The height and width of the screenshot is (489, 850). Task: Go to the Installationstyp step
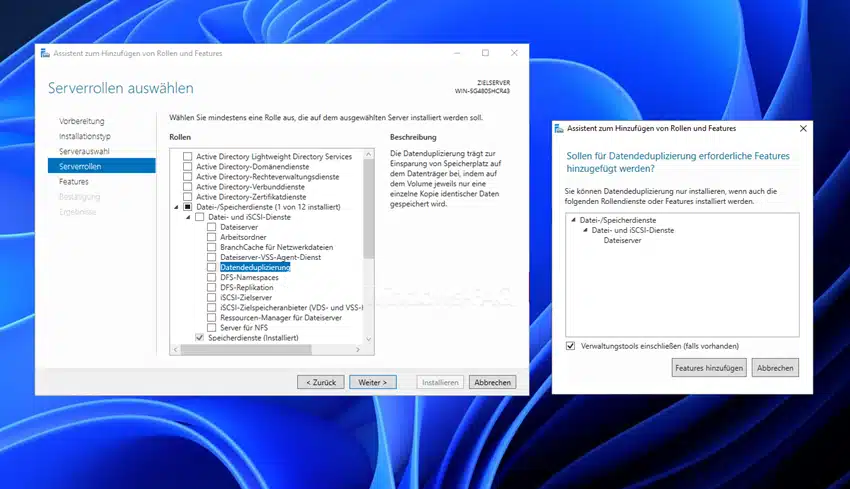tap(85, 136)
